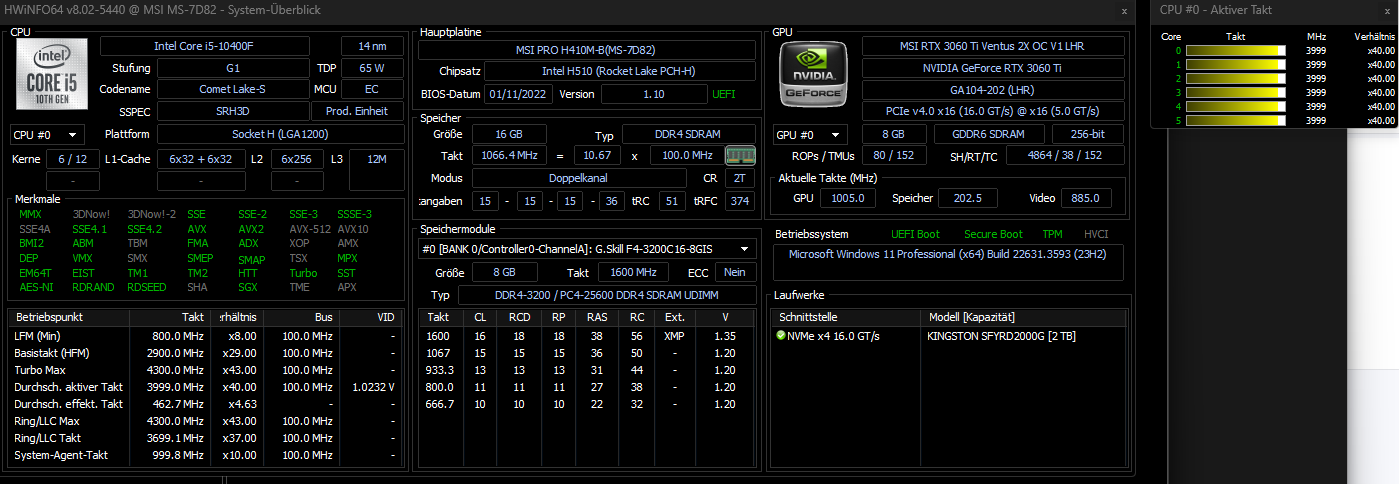
Task: Open the CPU #0 selector dropdown
Action: [x=47, y=134]
